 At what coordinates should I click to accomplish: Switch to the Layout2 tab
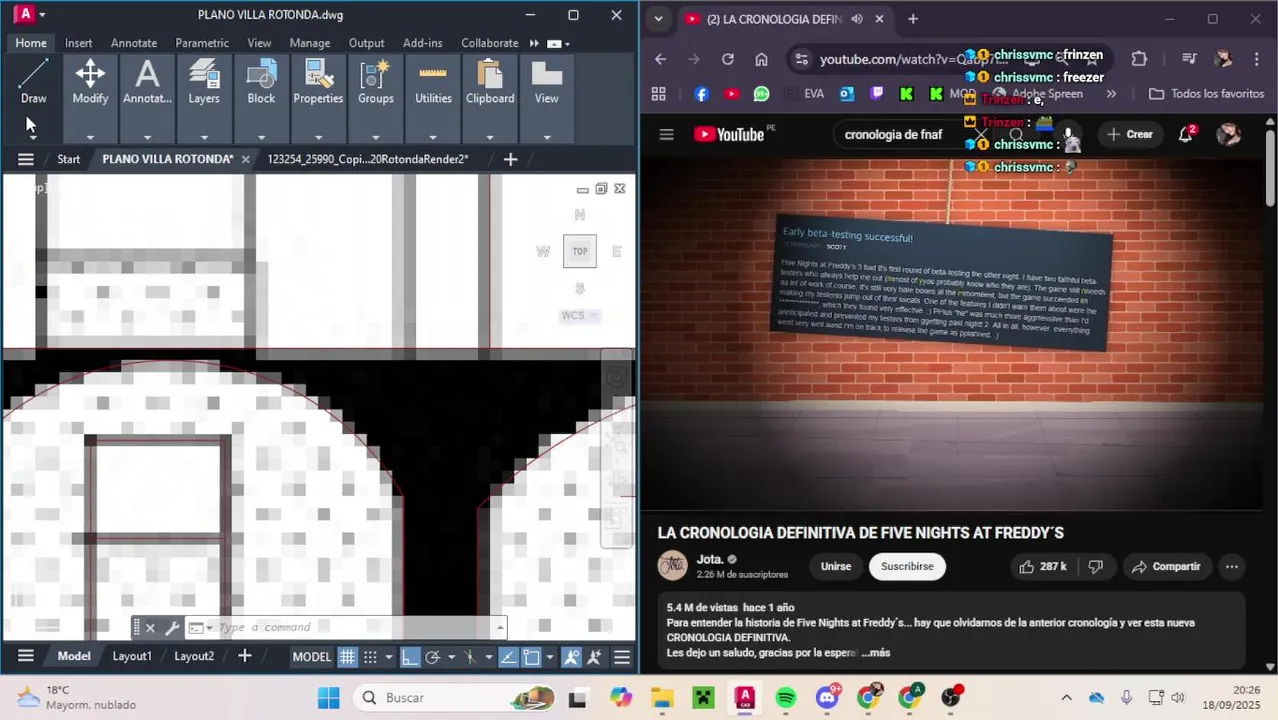click(194, 656)
